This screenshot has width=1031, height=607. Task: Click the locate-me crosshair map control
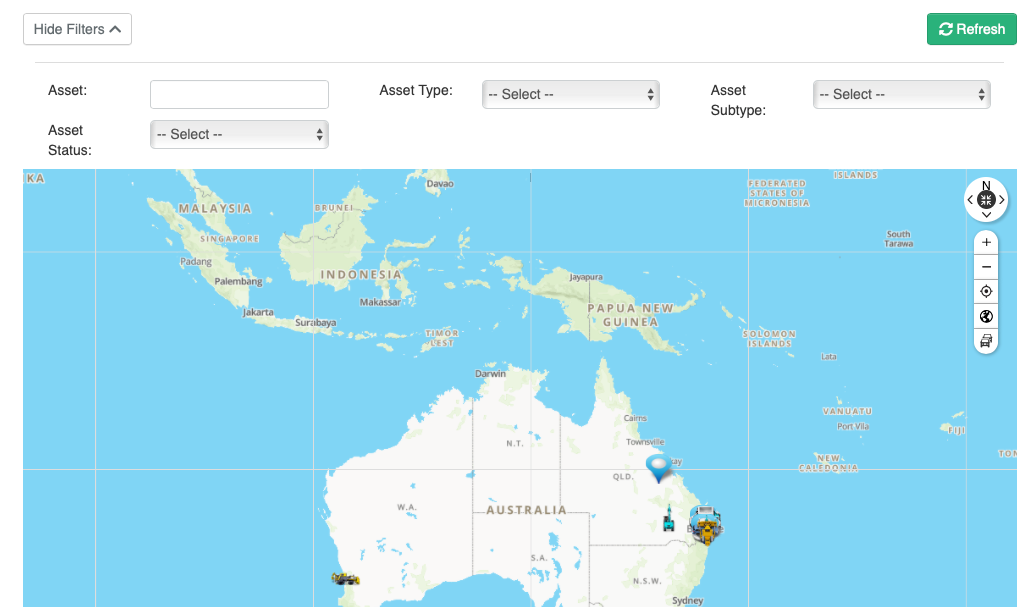click(986, 292)
